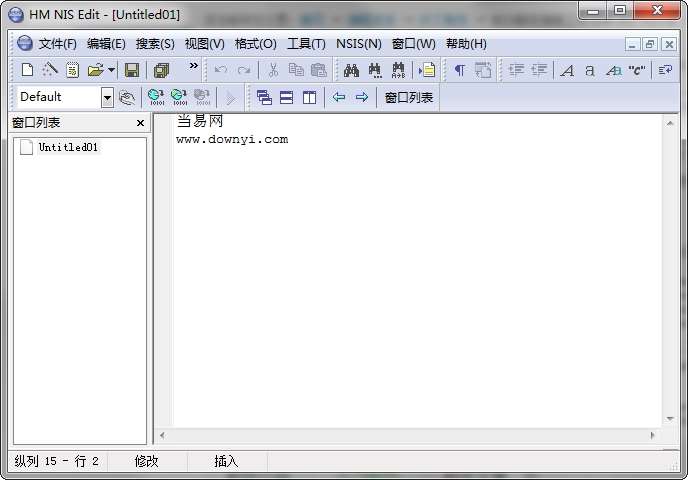Viewport: 688px width, 480px height.
Task: Run the installer (greyed arrow icon)
Action: pyautogui.click(x=230, y=98)
